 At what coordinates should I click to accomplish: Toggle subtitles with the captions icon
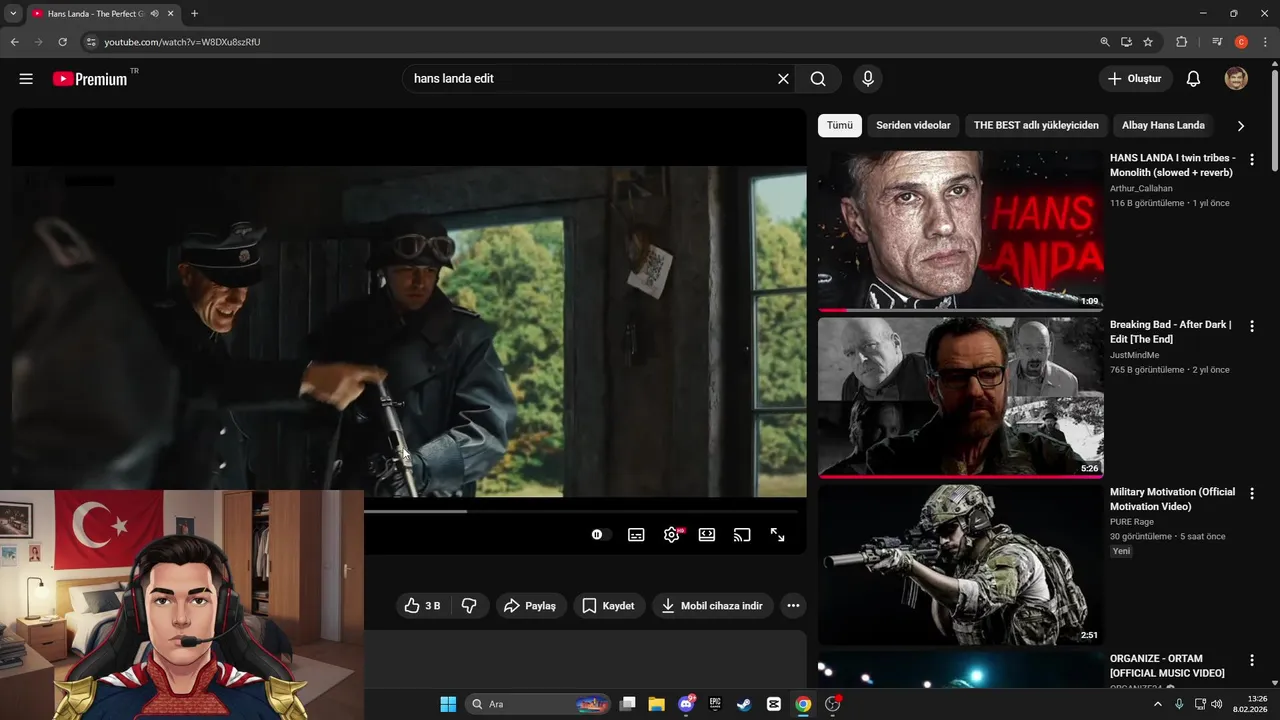tap(636, 535)
